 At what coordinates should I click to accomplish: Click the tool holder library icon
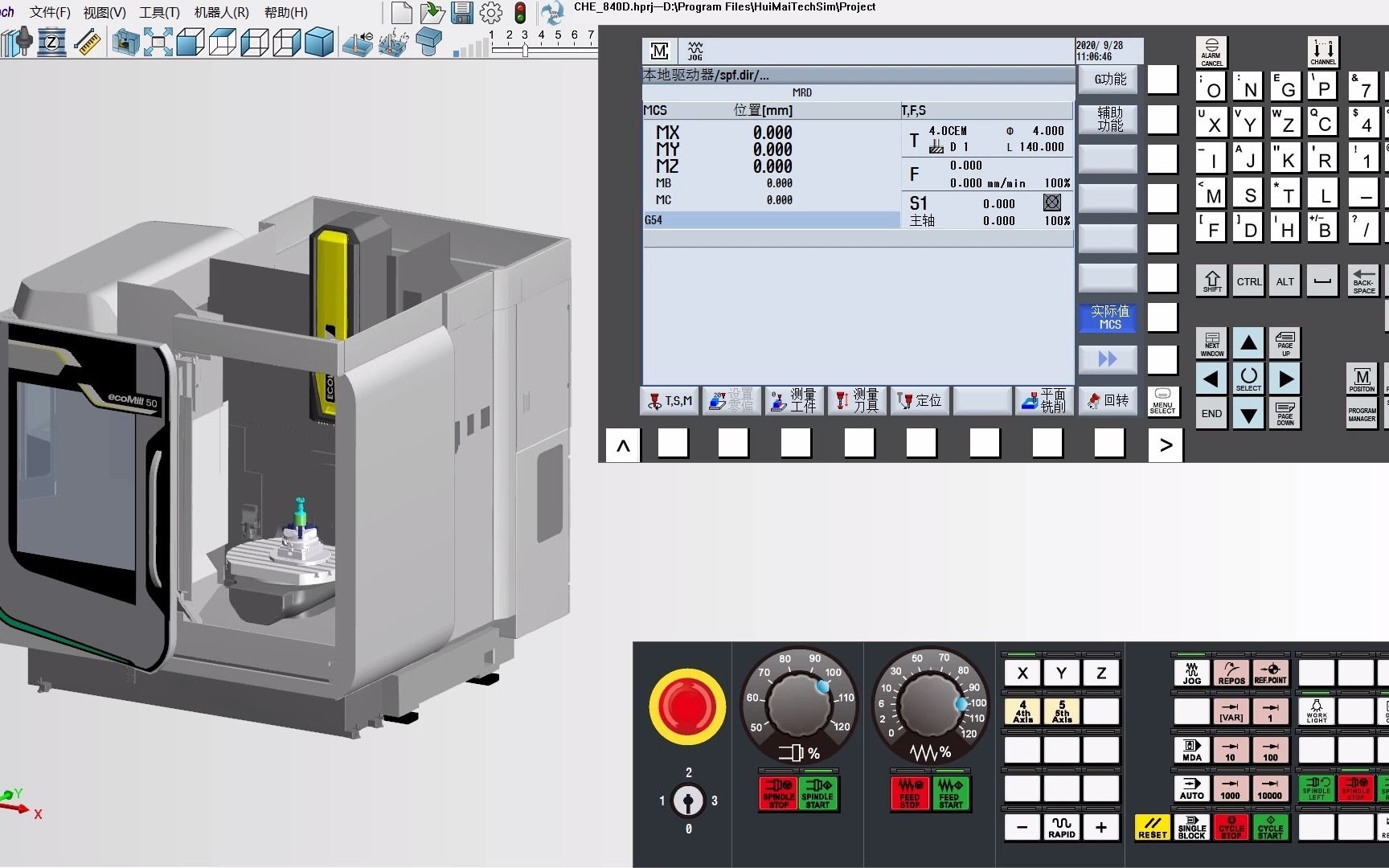tap(16, 41)
